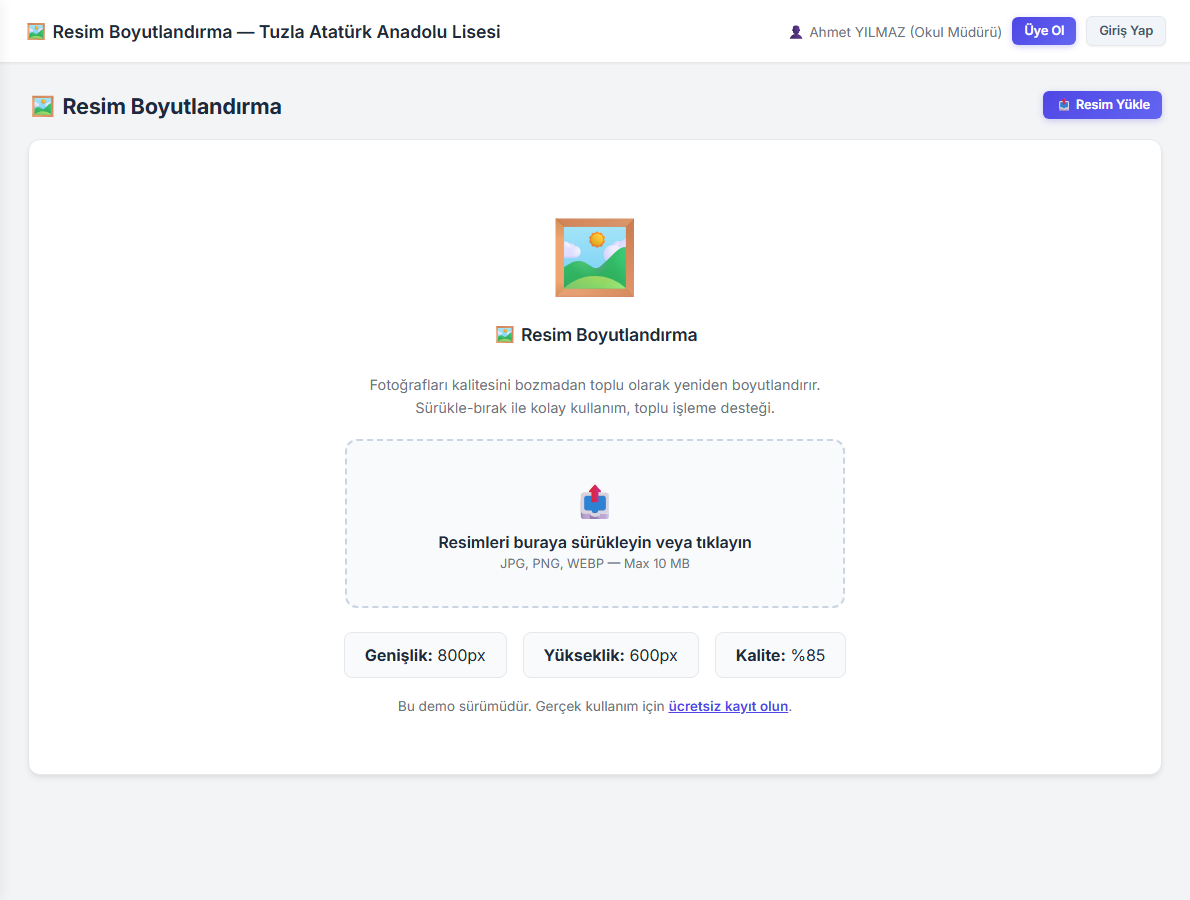
Task: Click the 'Sürükle-bırak ile kolay kullanım' line
Action: point(594,408)
